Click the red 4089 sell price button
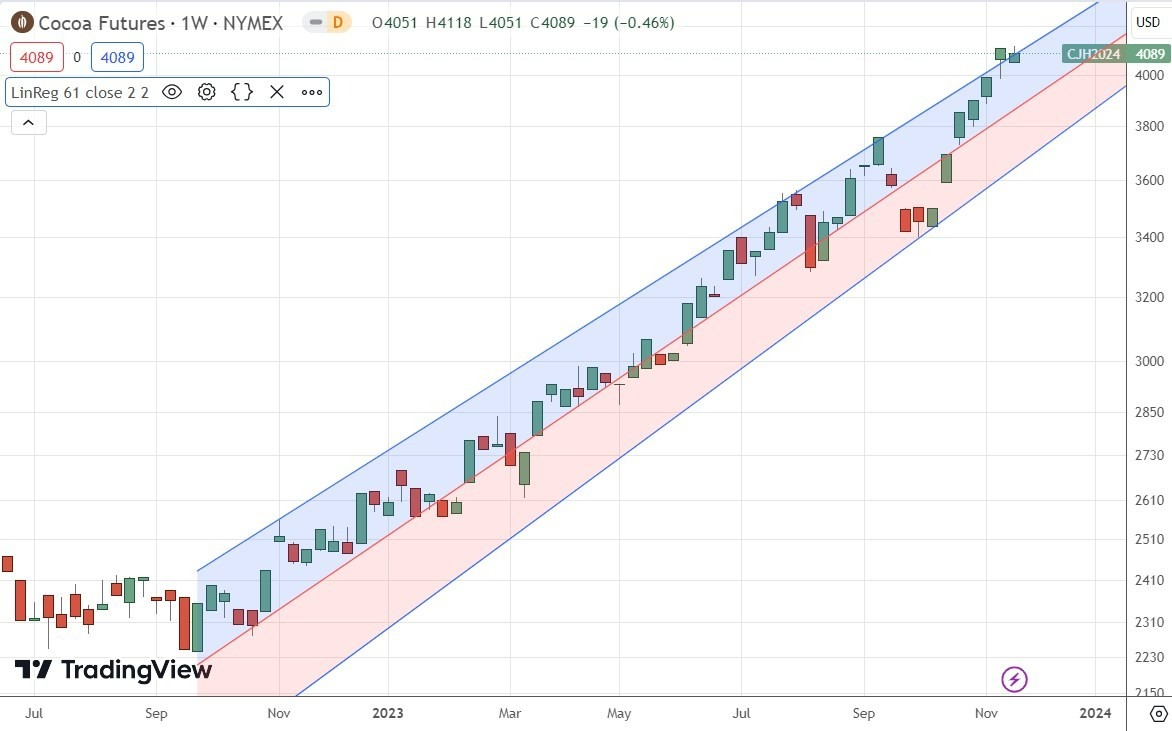Screen dimensions: 1172x731 pyautogui.click(x=37, y=57)
